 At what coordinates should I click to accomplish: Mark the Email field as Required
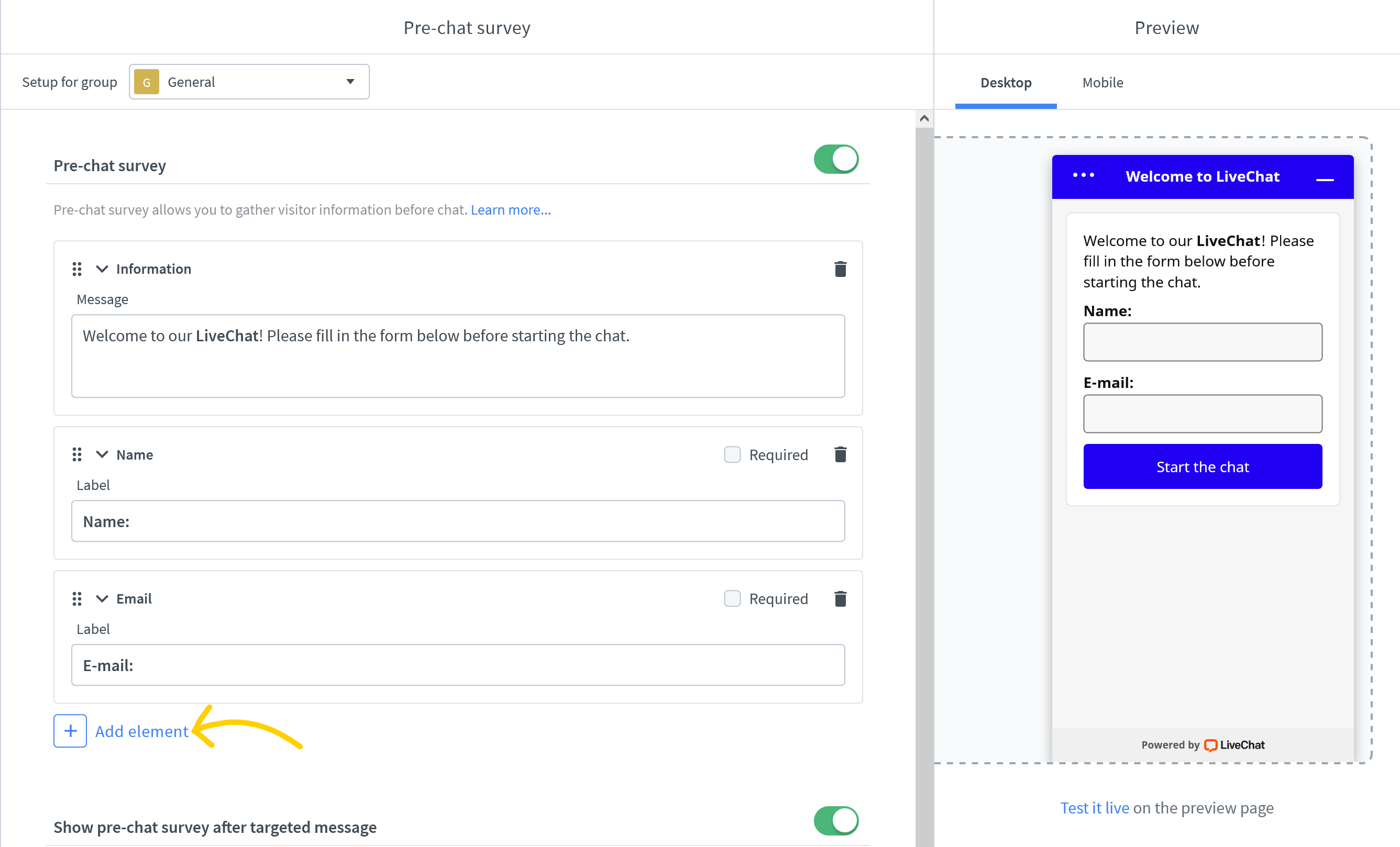tap(732, 598)
